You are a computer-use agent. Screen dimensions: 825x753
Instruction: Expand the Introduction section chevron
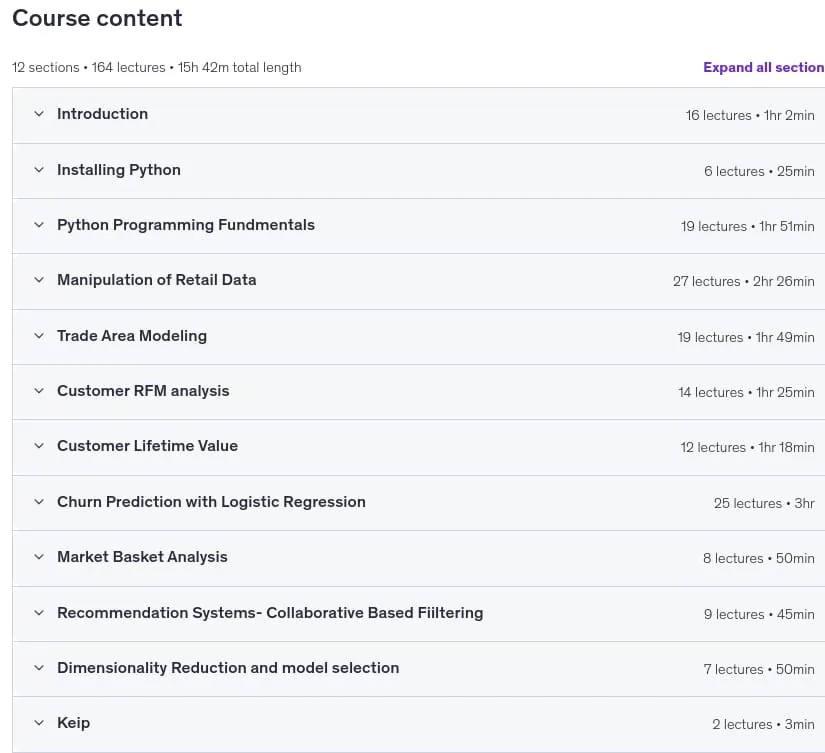[39, 114]
